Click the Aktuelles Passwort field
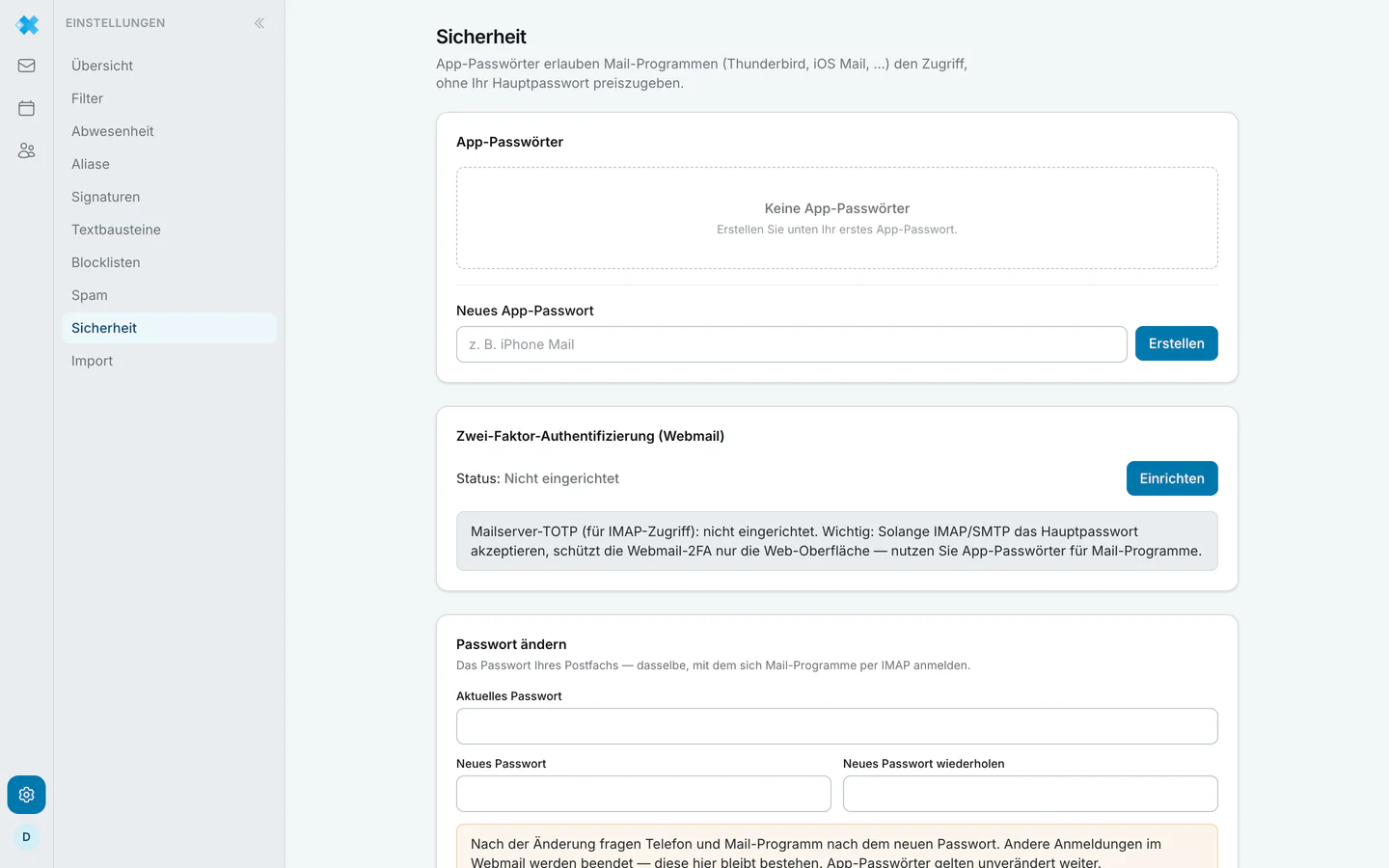 pos(837,726)
